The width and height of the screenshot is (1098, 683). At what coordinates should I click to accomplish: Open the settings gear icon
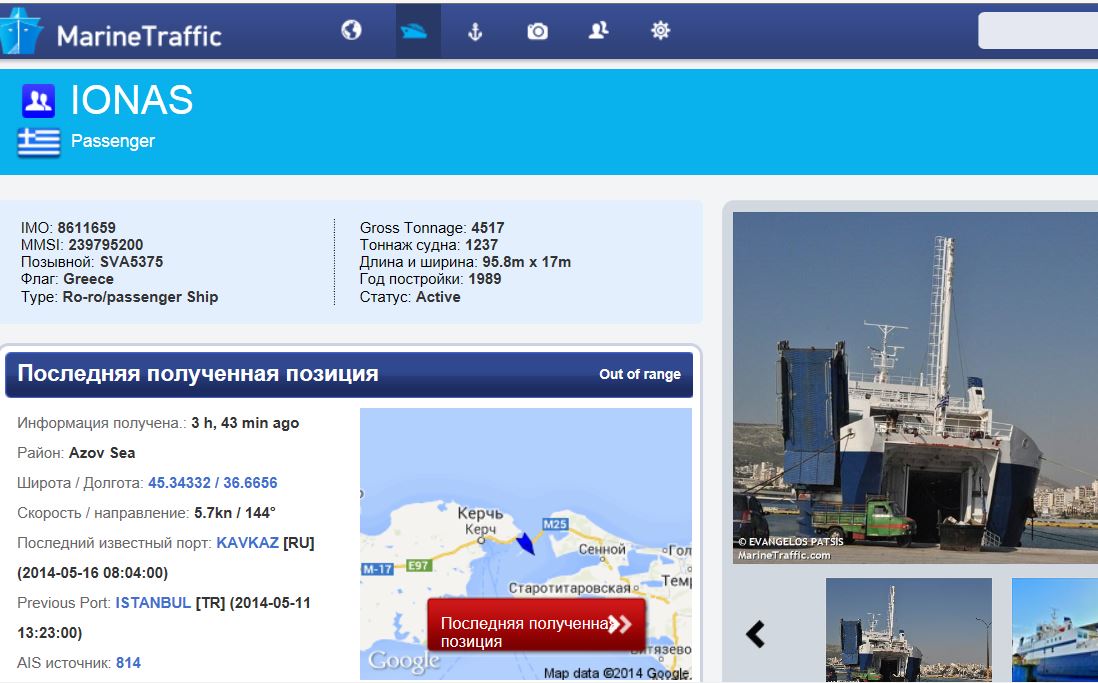click(x=660, y=30)
